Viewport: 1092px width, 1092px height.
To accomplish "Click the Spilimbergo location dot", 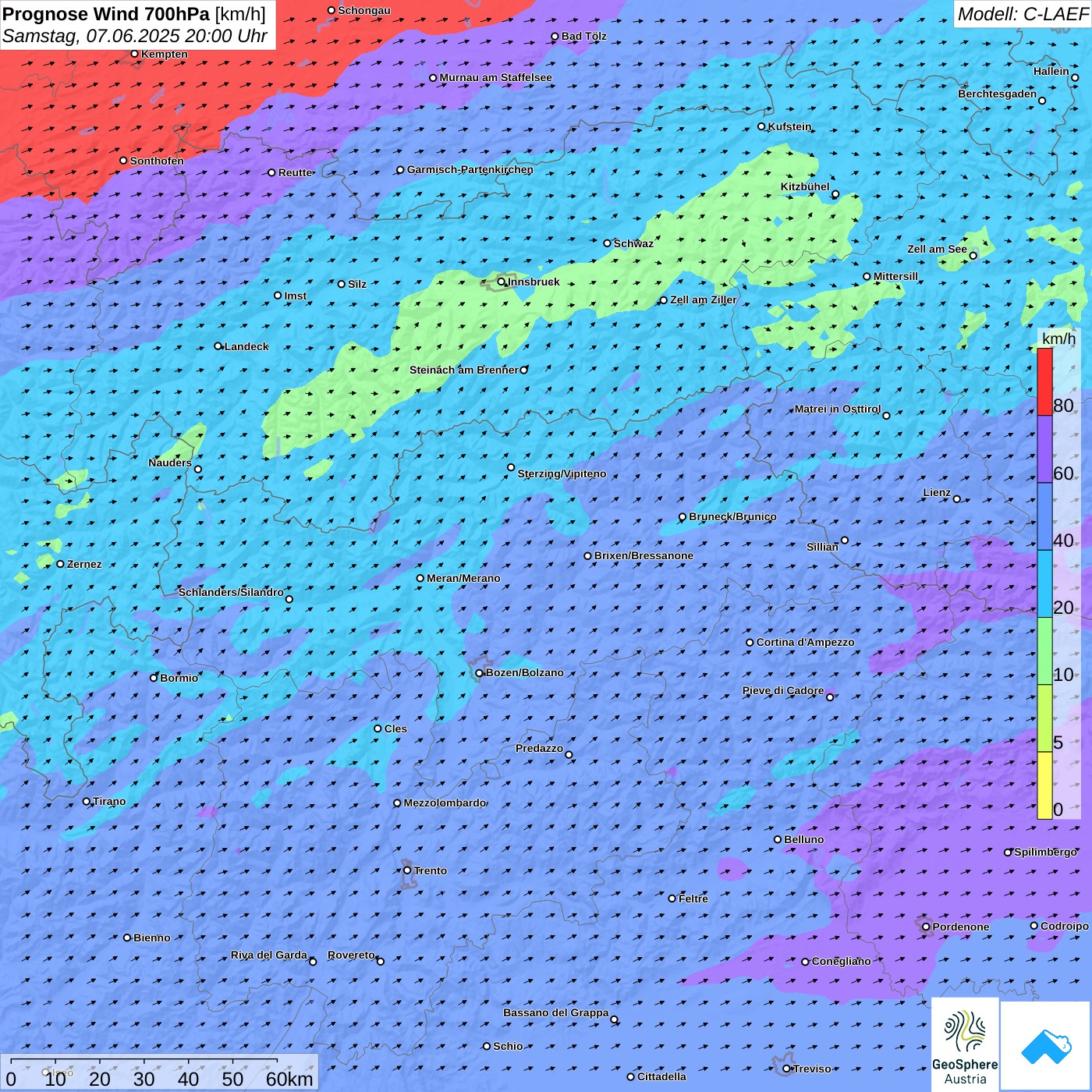I will pyautogui.click(x=1008, y=853).
